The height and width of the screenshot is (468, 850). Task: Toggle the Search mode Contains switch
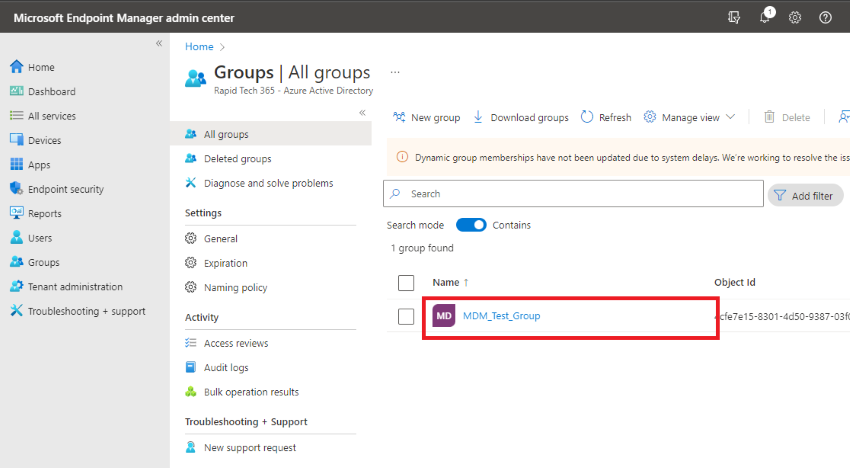[x=471, y=225]
